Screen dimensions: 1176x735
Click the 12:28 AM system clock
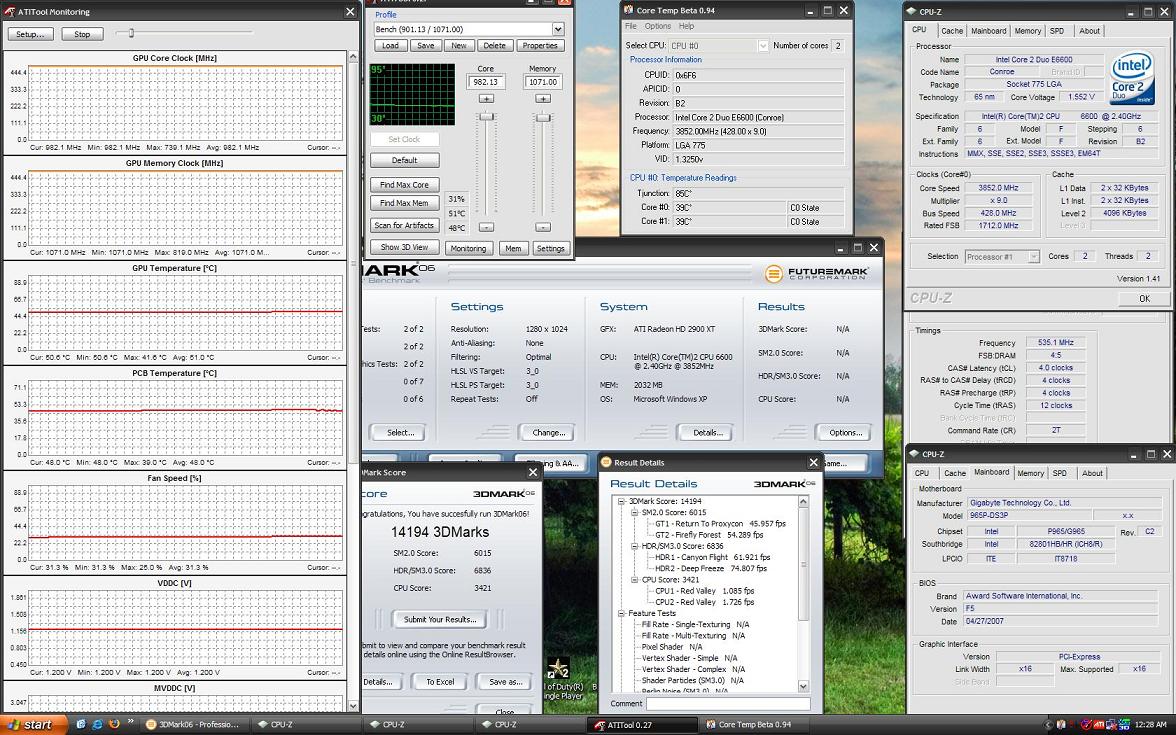[1151, 724]
